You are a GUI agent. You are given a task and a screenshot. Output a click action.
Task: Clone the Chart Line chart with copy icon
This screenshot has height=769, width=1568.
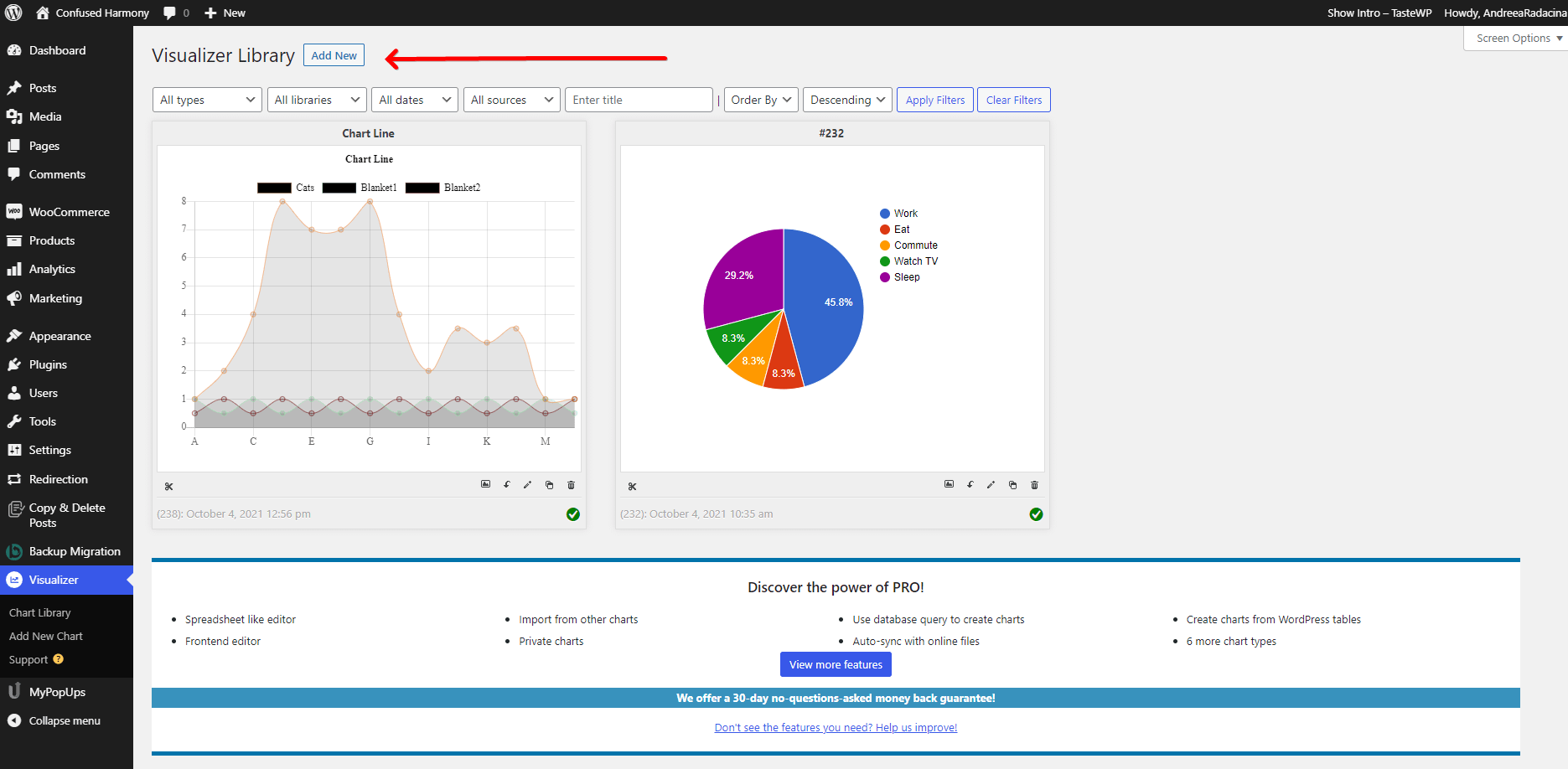pos(549,485)
